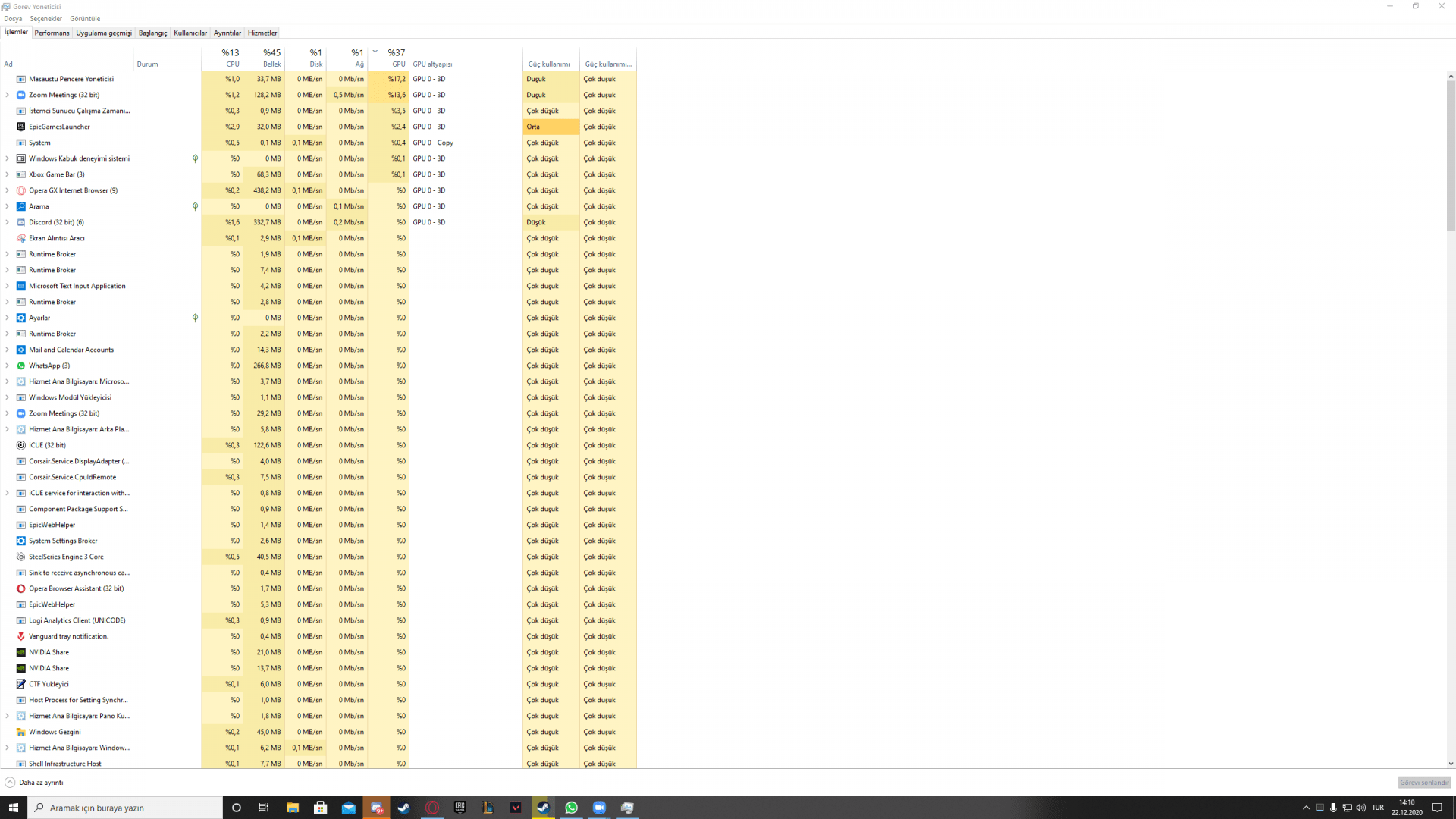Viewport: 1456px width, 819px height.
Task: Click the Windows search box
Action: click(x=125, y=808)
